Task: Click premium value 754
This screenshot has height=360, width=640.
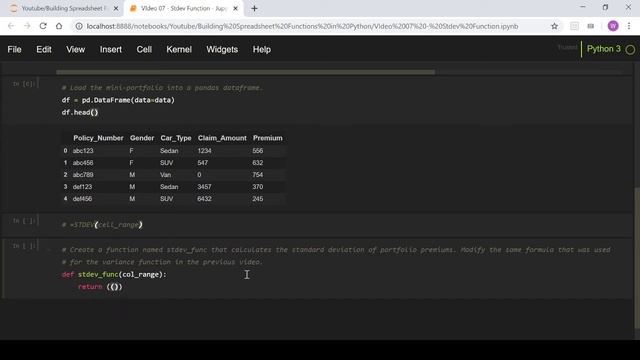Action: click(x=258, y=175)
